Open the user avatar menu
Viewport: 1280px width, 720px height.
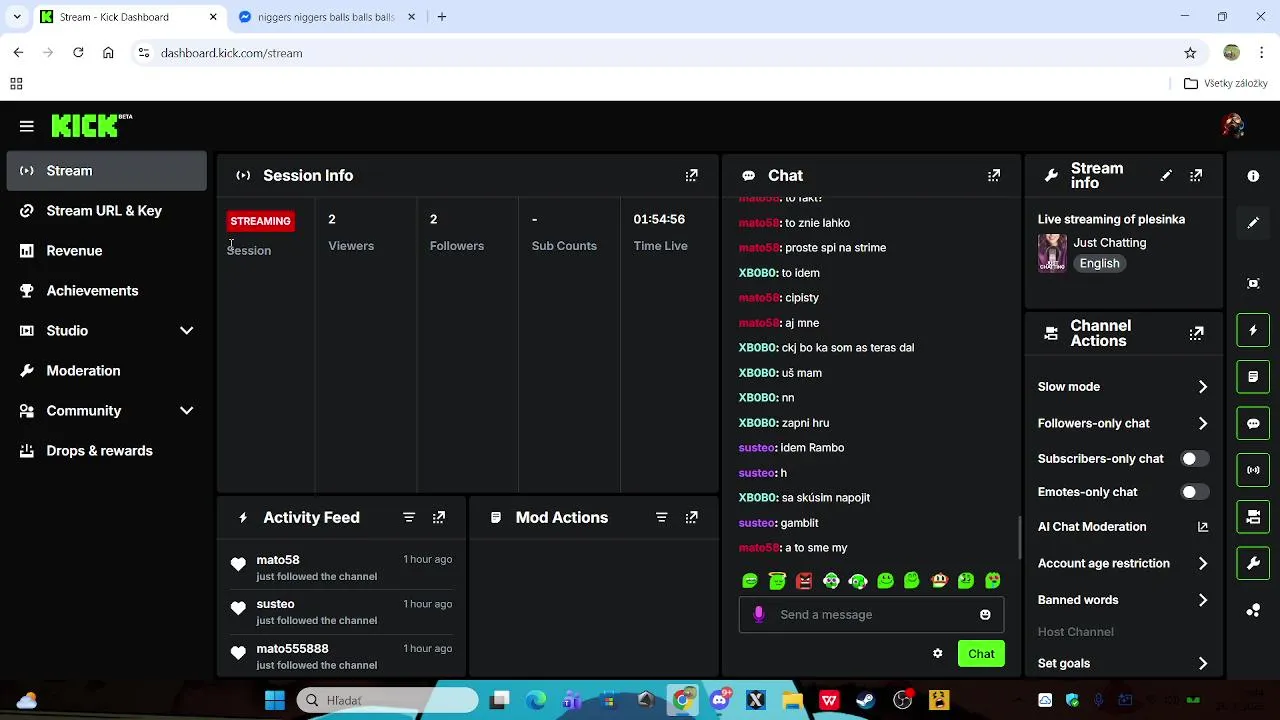pyautogui.click(x=1232, y=125)
